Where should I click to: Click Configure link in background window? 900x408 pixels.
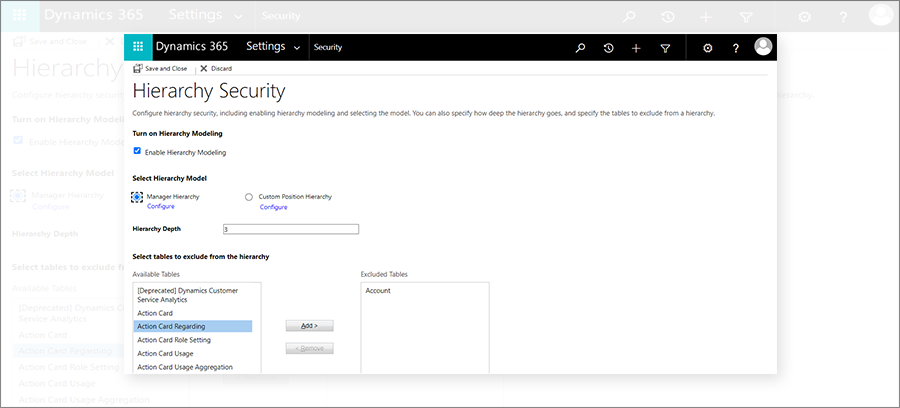click(51, 207)
